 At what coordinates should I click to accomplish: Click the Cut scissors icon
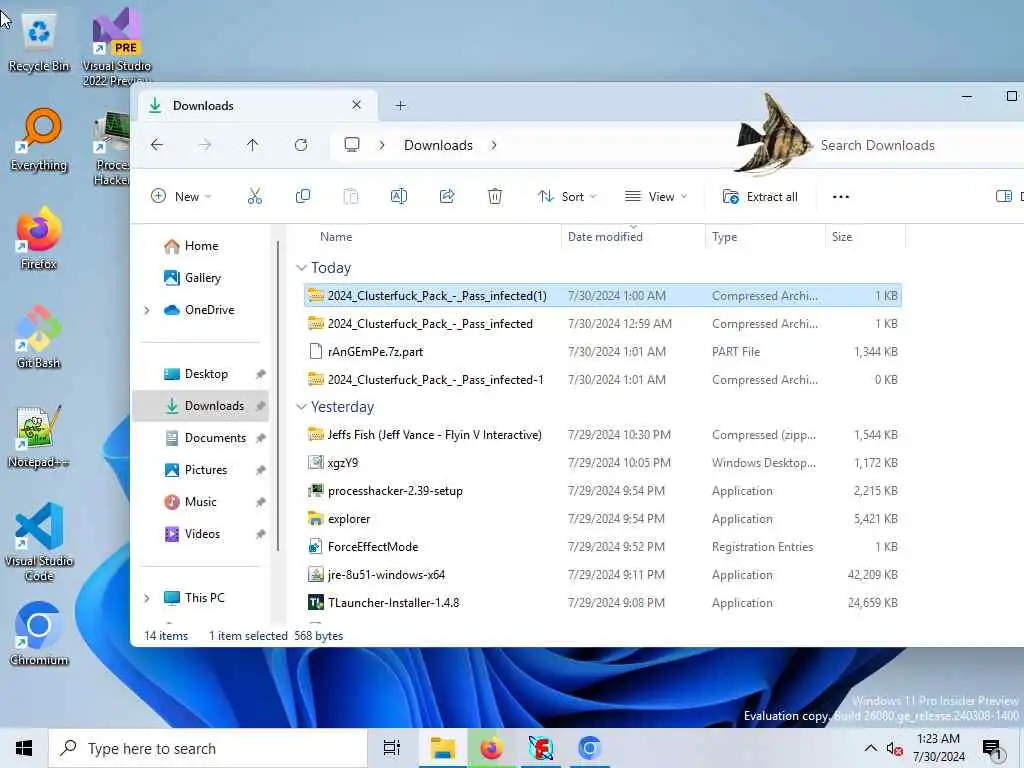click(255, 197)
